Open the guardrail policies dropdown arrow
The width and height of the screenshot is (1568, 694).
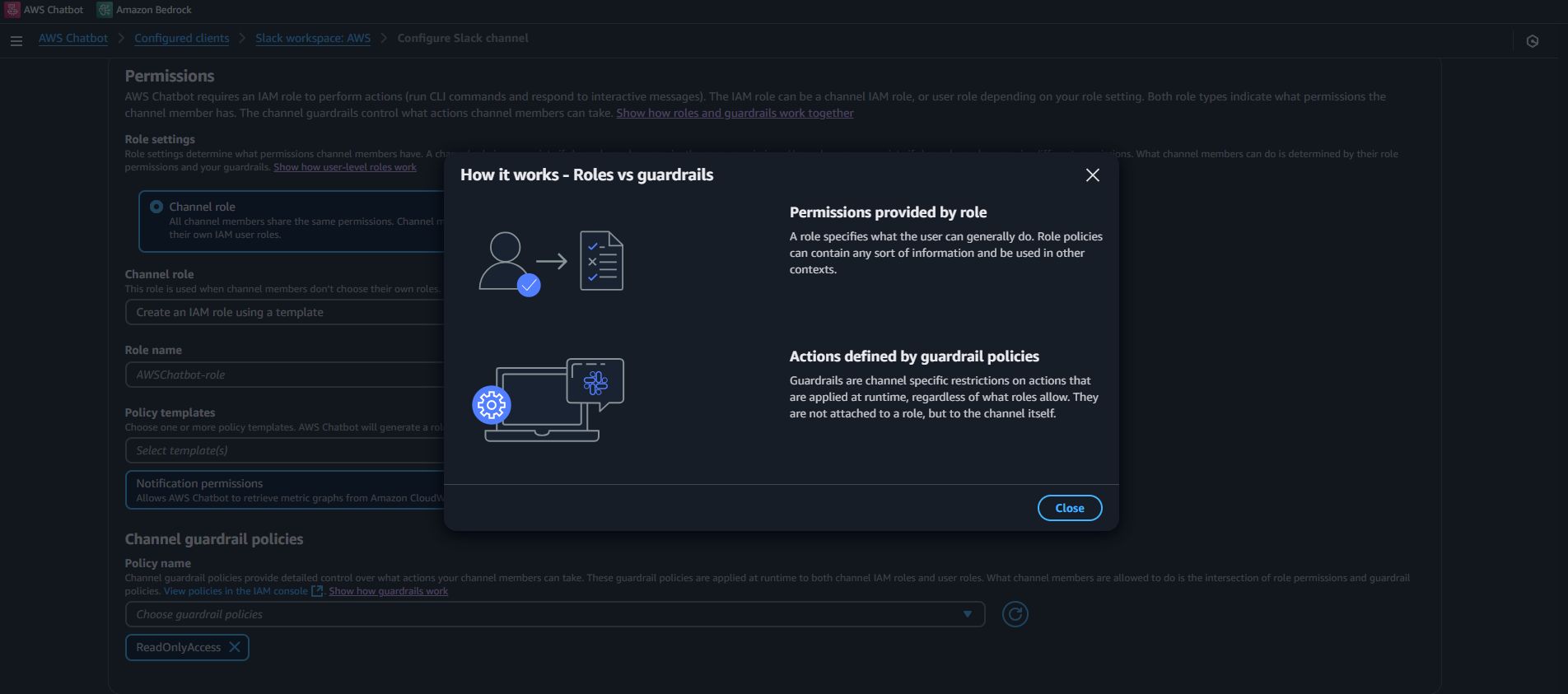968,614
